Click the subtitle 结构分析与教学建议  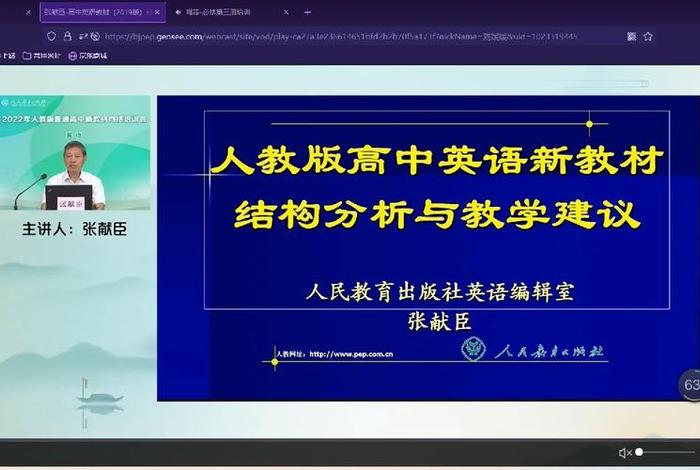437,214
